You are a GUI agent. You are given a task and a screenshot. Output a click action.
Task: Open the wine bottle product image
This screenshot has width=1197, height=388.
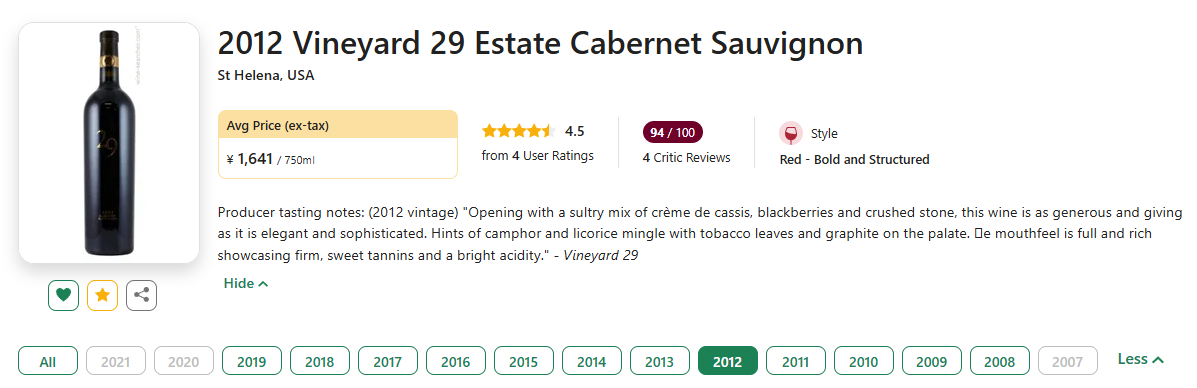pos(109,143)
